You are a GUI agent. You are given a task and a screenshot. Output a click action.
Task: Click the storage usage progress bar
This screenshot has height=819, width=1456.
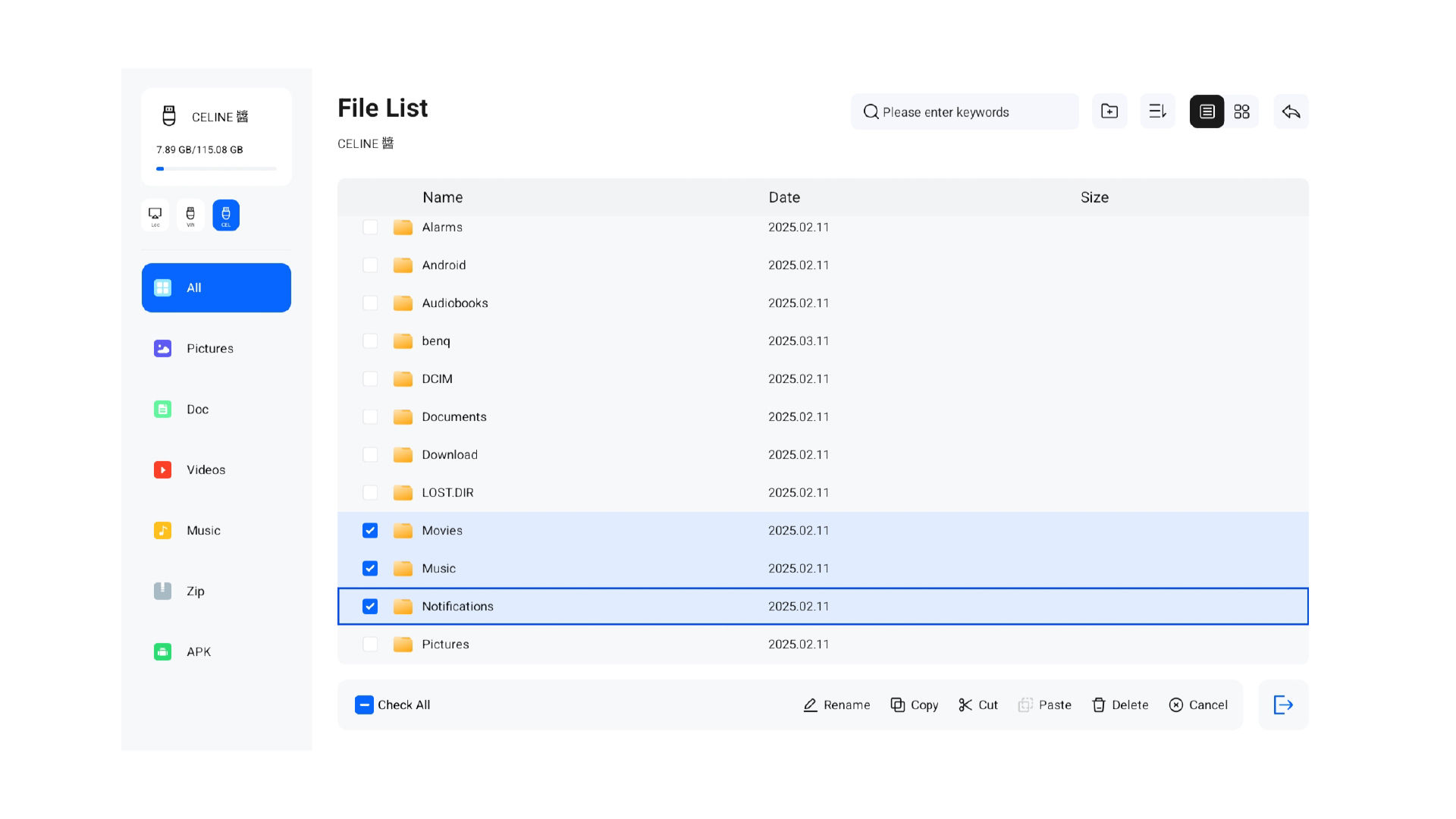(215, 168)
